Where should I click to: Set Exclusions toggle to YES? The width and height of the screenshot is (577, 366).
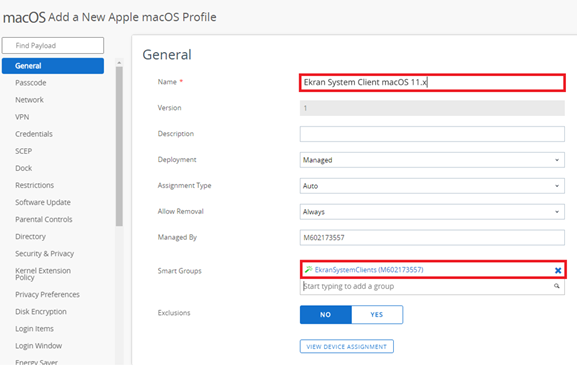(377, 315)
